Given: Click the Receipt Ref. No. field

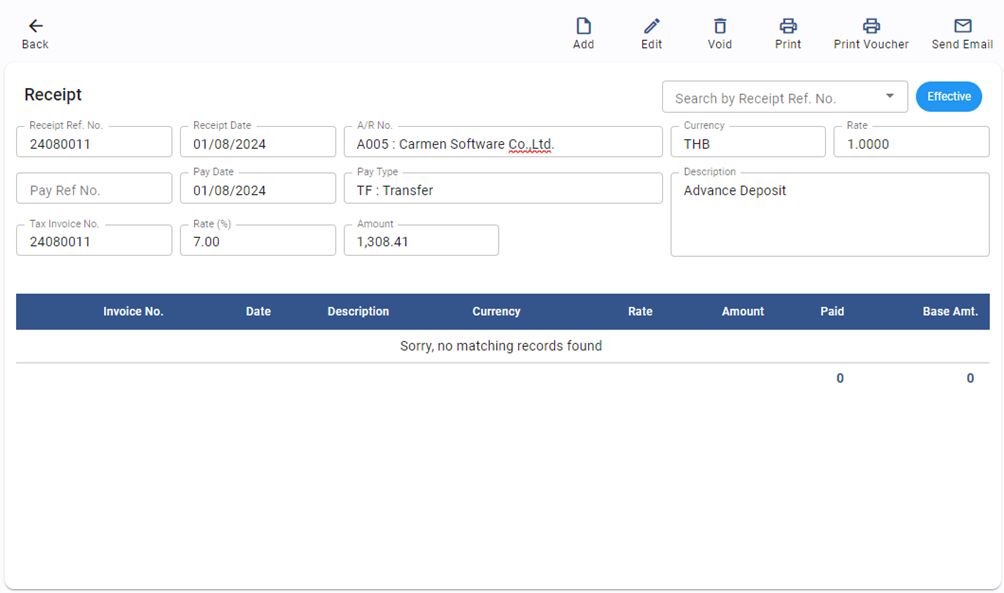Looking at the screenshot, I should point(94,143).
